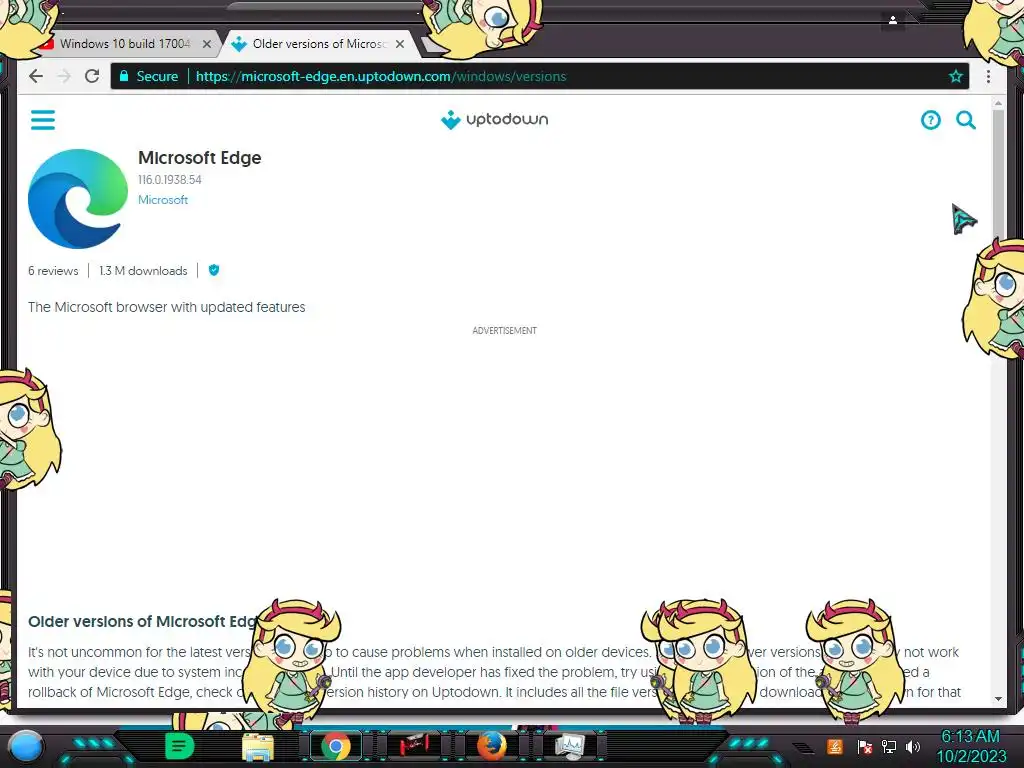The width and height of the screenshot is (1024, 768).
Task: Bookmark this page with the star
Action: (x=955, y=76)
